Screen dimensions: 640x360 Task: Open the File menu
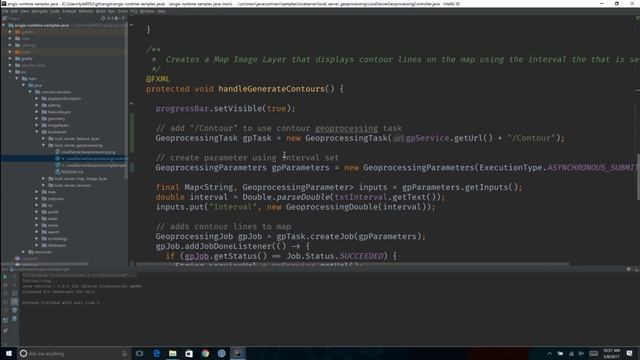(x=5, y=11)
